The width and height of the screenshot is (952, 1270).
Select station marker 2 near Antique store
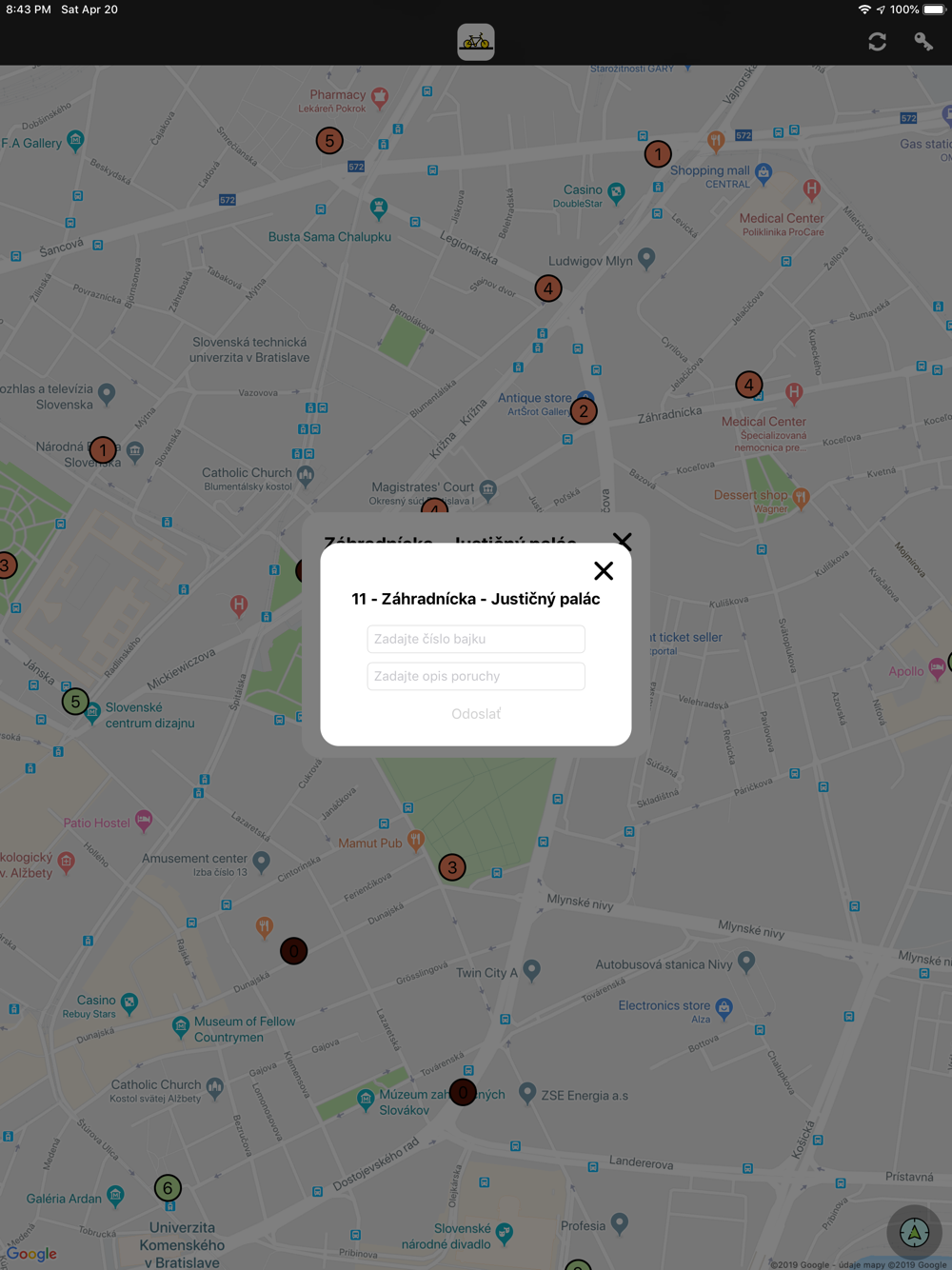tap(584, 411)
